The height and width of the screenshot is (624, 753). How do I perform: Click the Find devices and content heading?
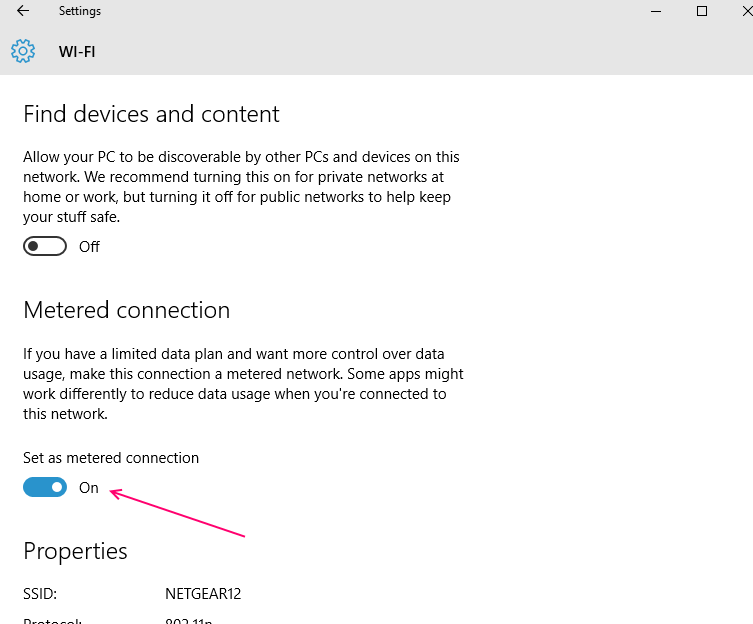[151, 114]
